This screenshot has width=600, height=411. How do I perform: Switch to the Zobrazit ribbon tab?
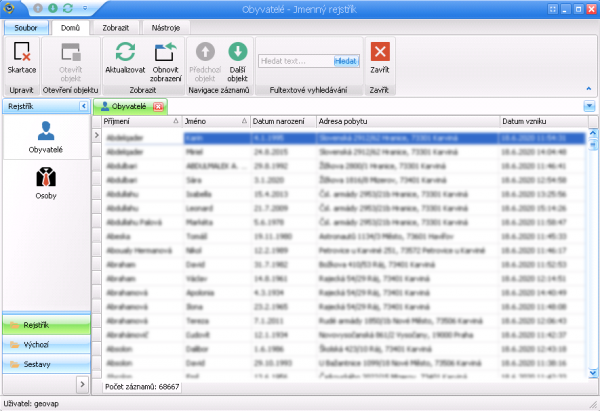(x=119, y=29)
